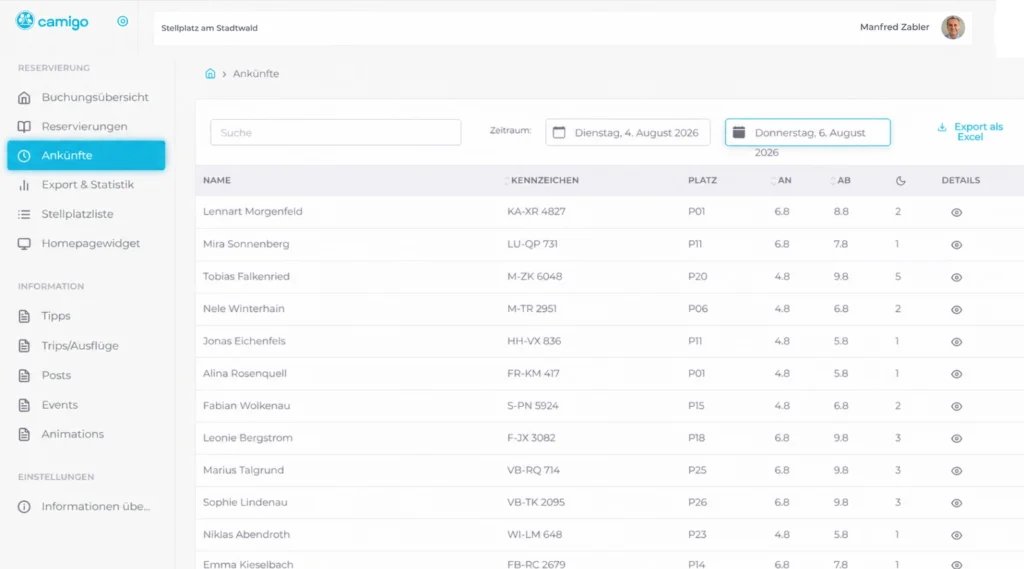
Task: Open Buchungsübersicht in sidebar
Action: coord(86,97)
